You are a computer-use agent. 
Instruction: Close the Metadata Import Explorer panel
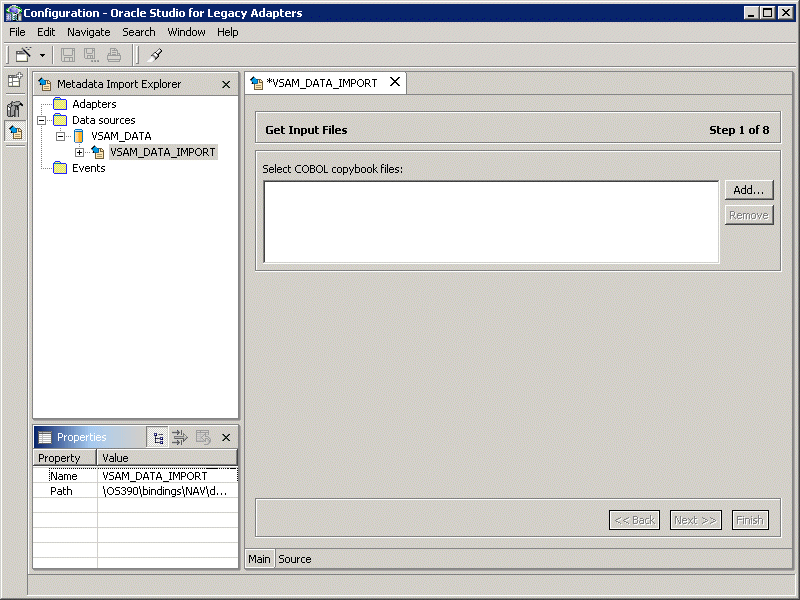(226, 84)
